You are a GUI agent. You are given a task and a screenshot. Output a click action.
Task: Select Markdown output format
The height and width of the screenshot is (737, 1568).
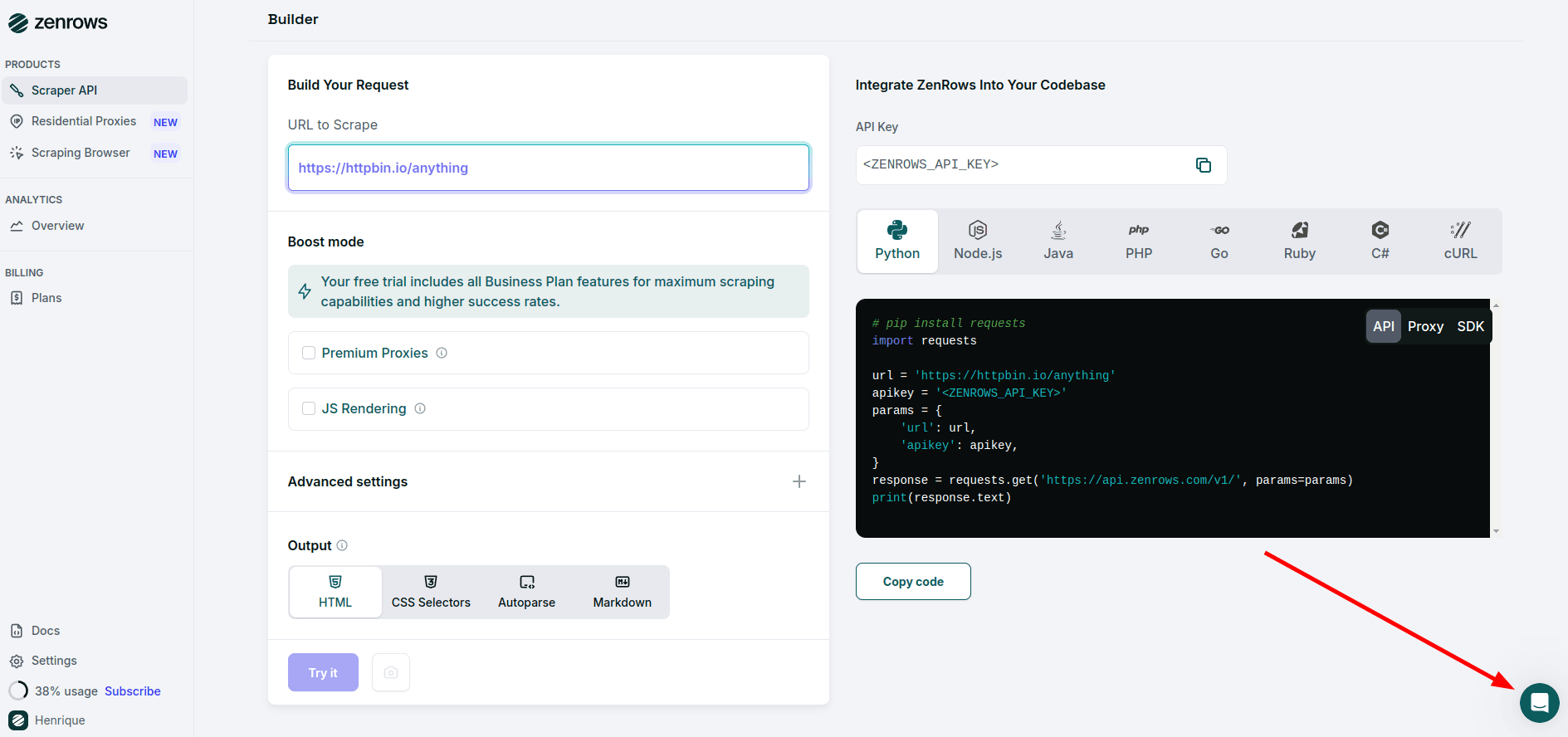(623, 592)
